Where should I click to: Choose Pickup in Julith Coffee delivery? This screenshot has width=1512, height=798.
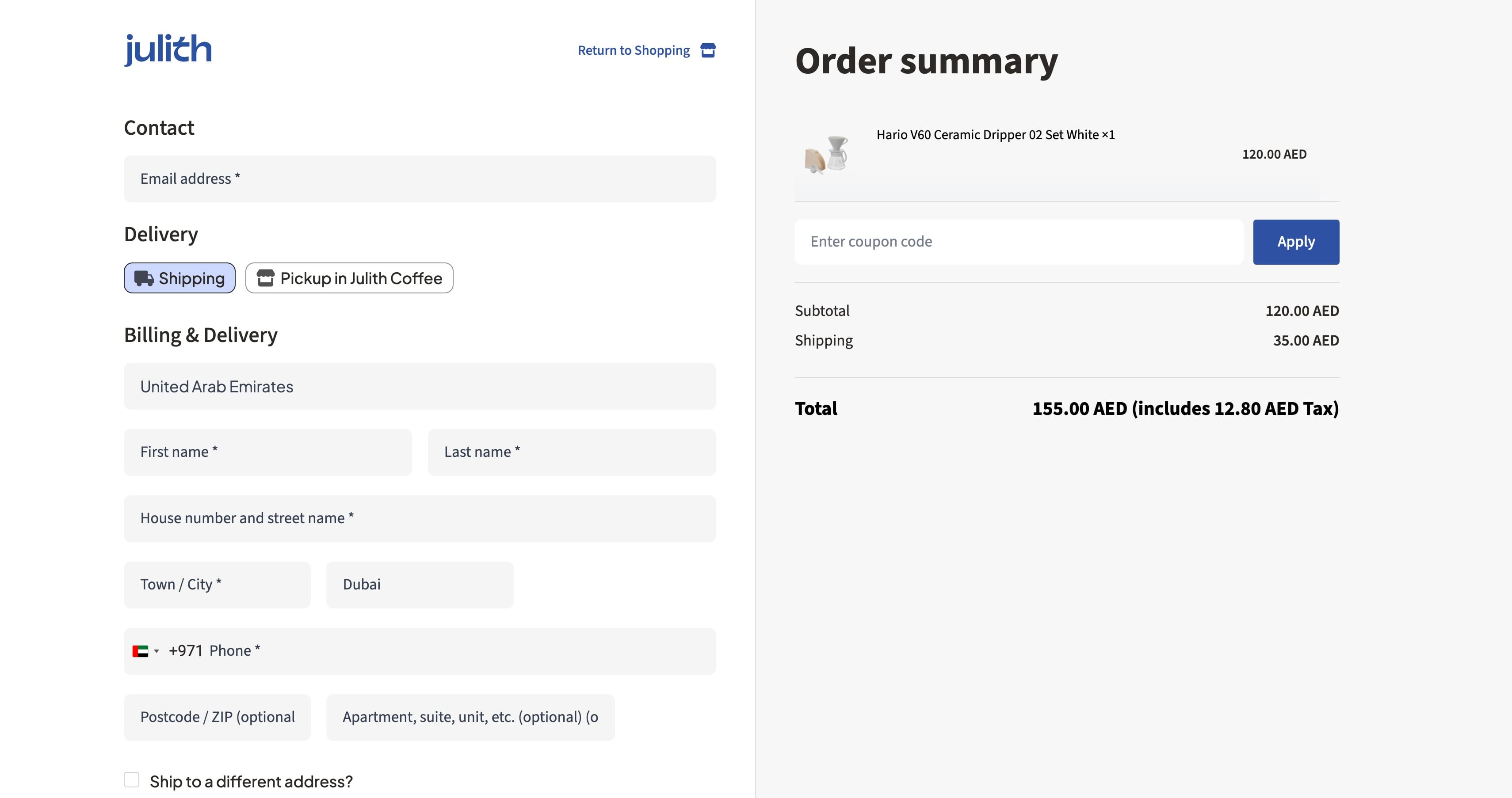point(349,278)
